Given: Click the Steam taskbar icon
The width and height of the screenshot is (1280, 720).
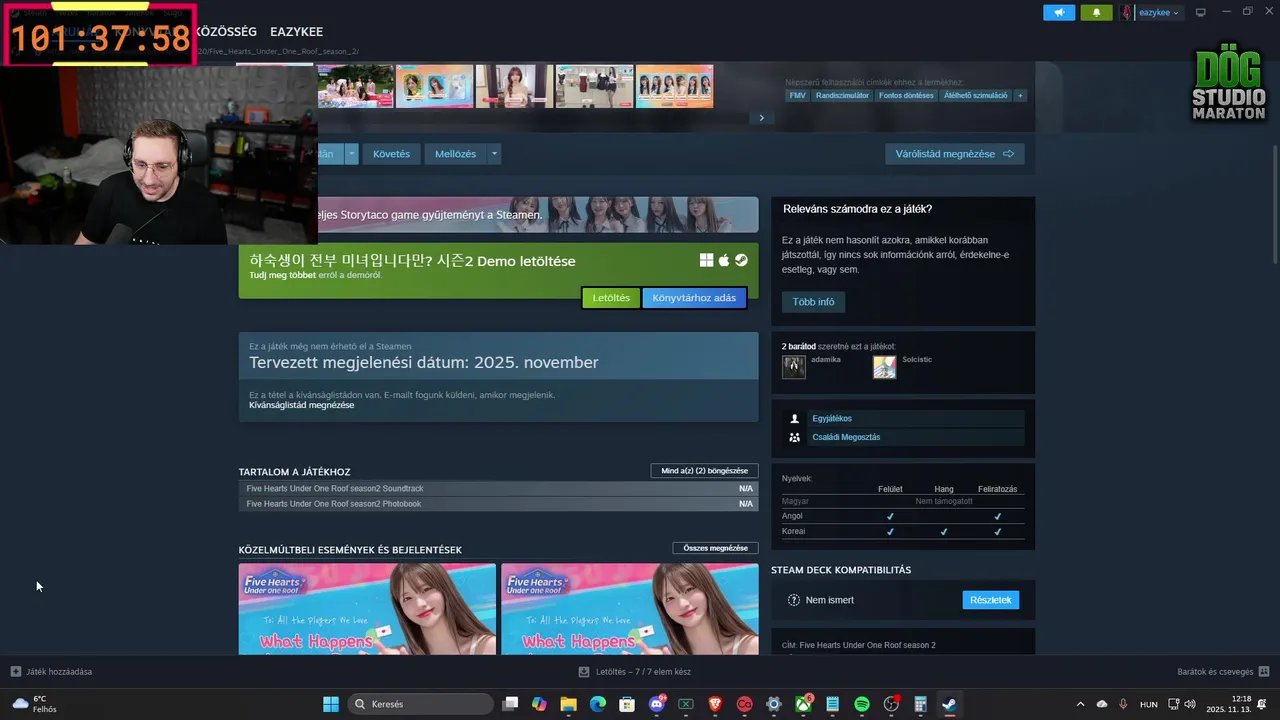Looking at the screenshot, I should [x=949, y=704].
